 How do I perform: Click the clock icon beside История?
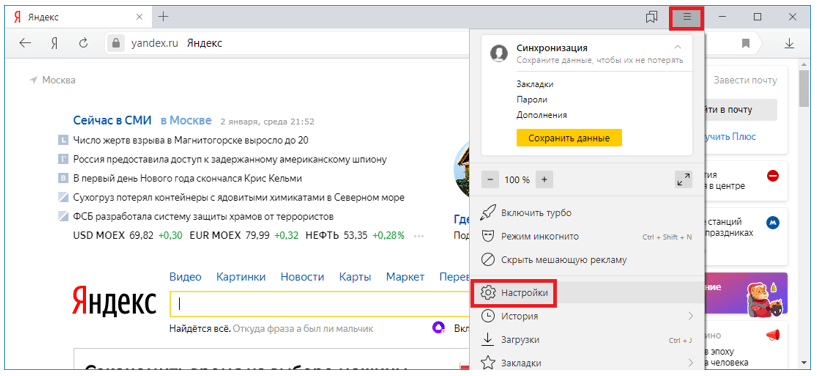488,316
